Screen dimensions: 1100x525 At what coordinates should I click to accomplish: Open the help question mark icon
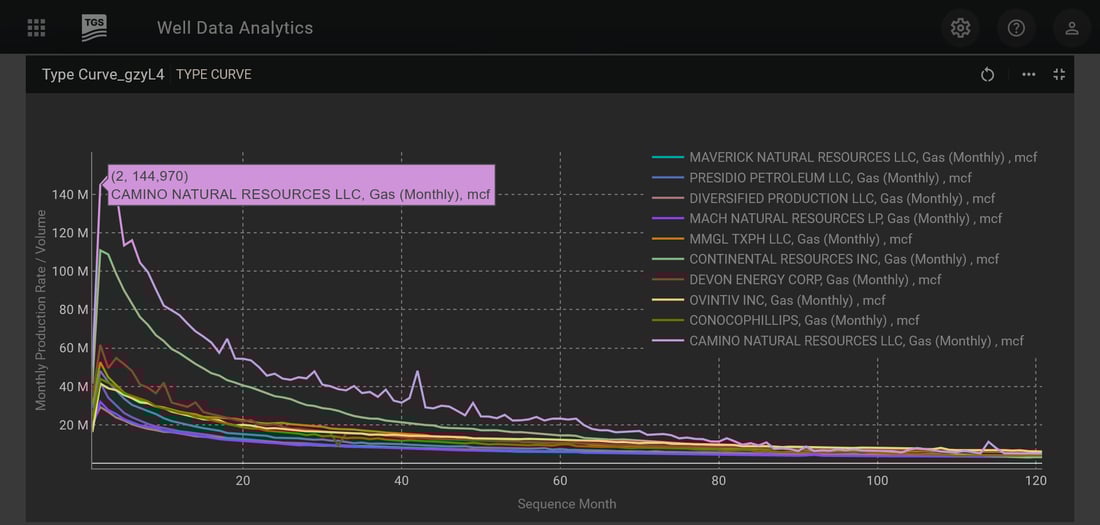coord(1016,28)
